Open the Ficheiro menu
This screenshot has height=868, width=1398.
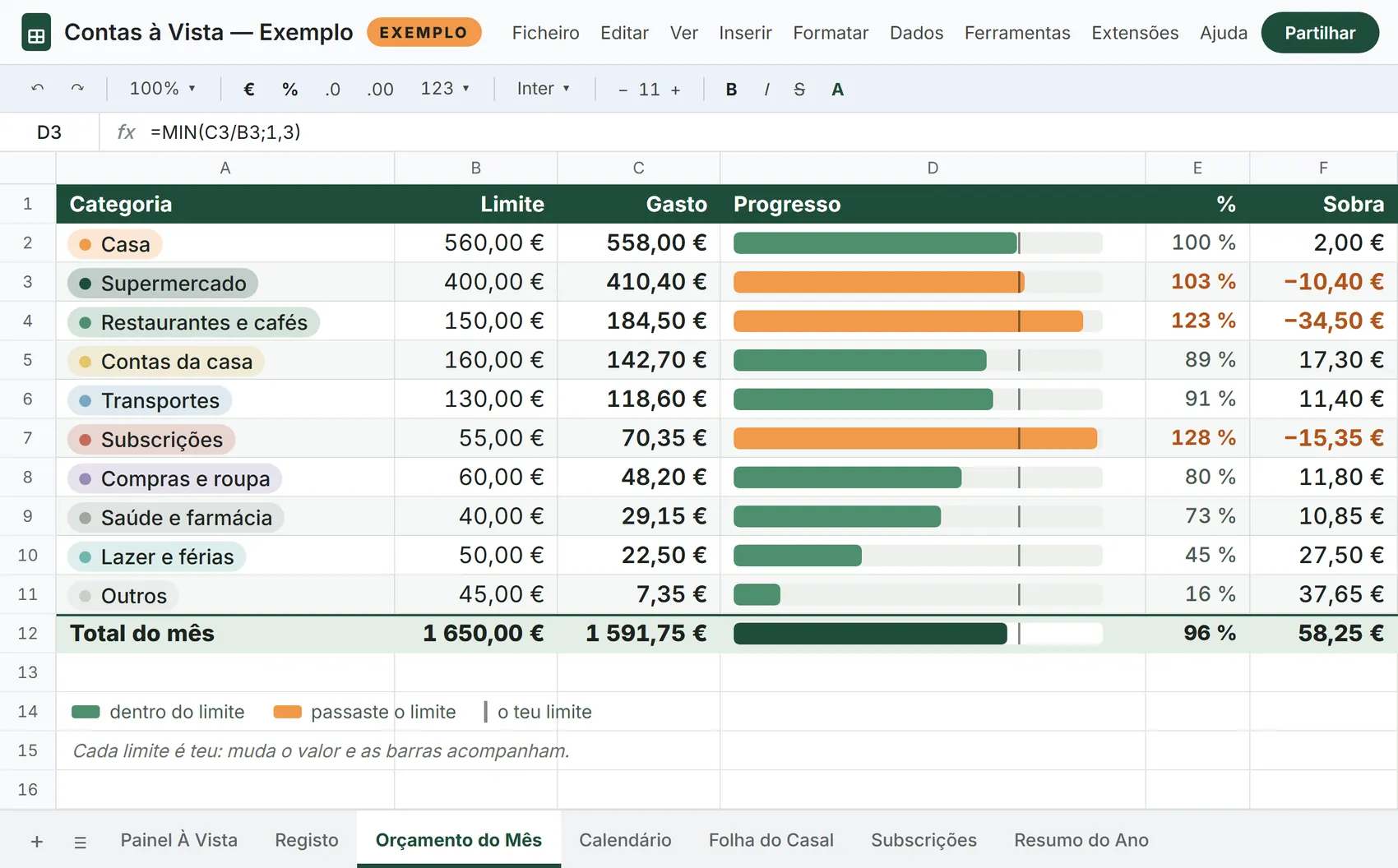[x=546, y=33]
